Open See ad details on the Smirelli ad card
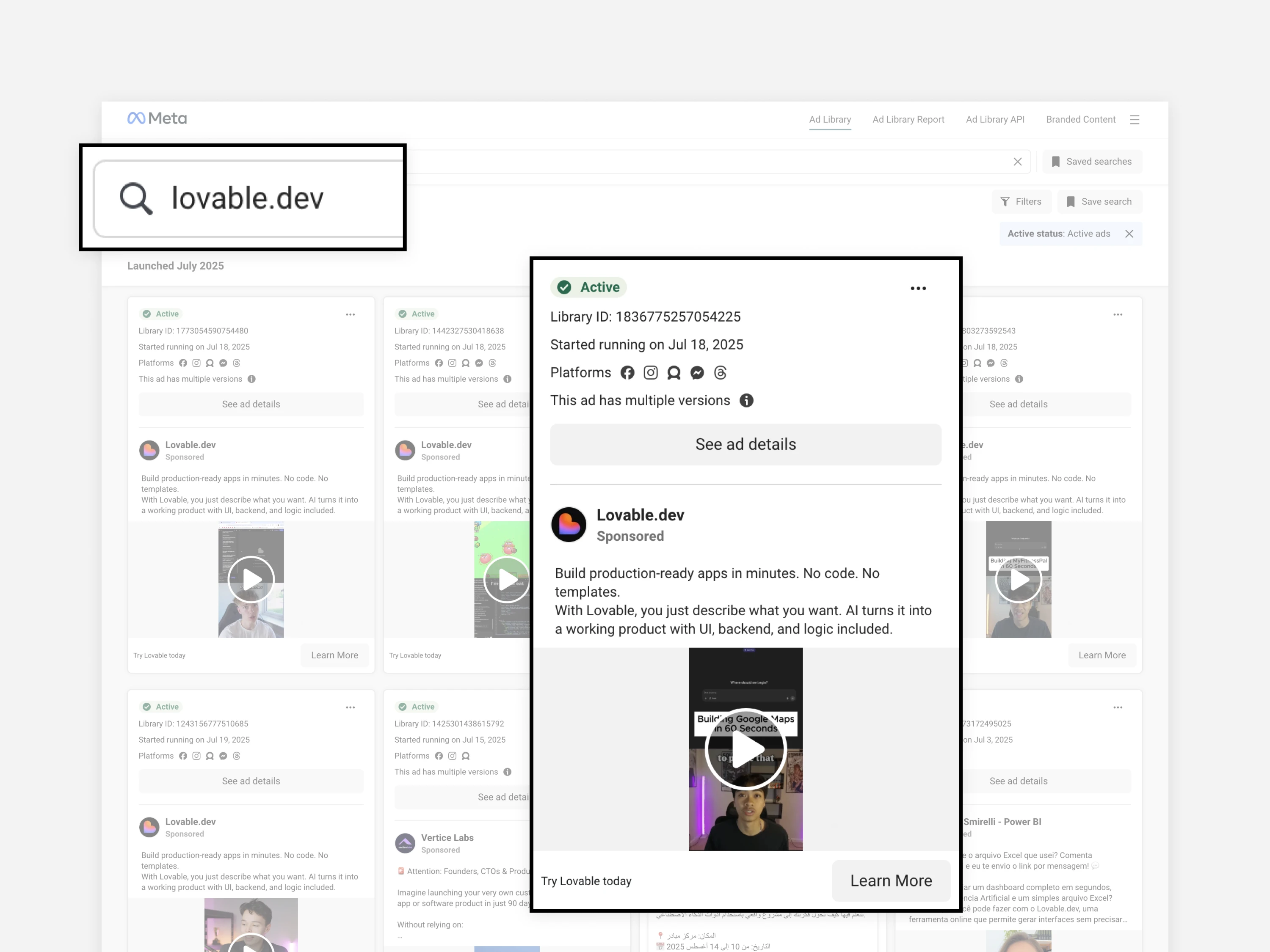Viewport: 1270px width, 952px height. coord(1018,781)
